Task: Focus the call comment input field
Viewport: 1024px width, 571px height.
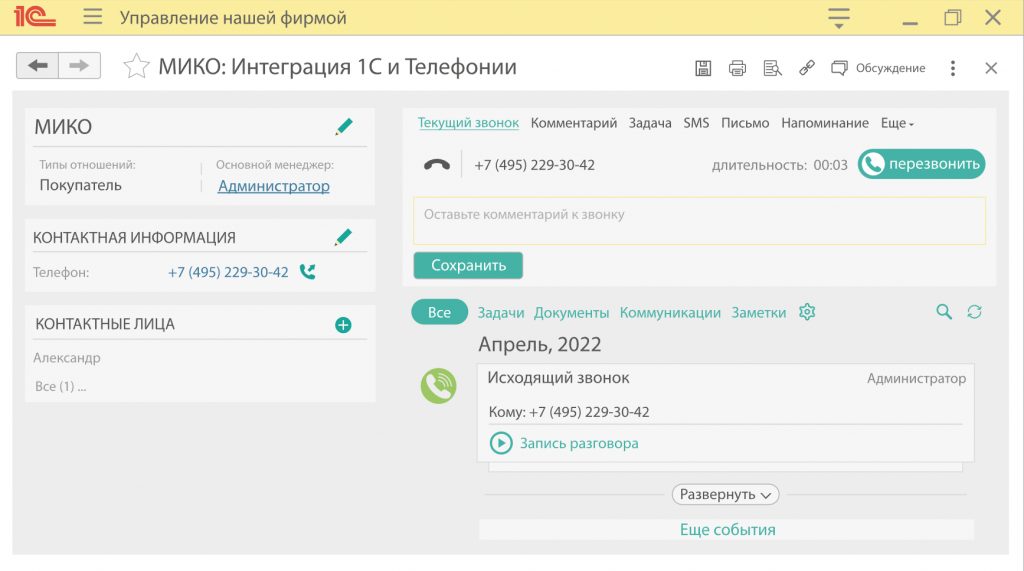Action: point(699,221)
